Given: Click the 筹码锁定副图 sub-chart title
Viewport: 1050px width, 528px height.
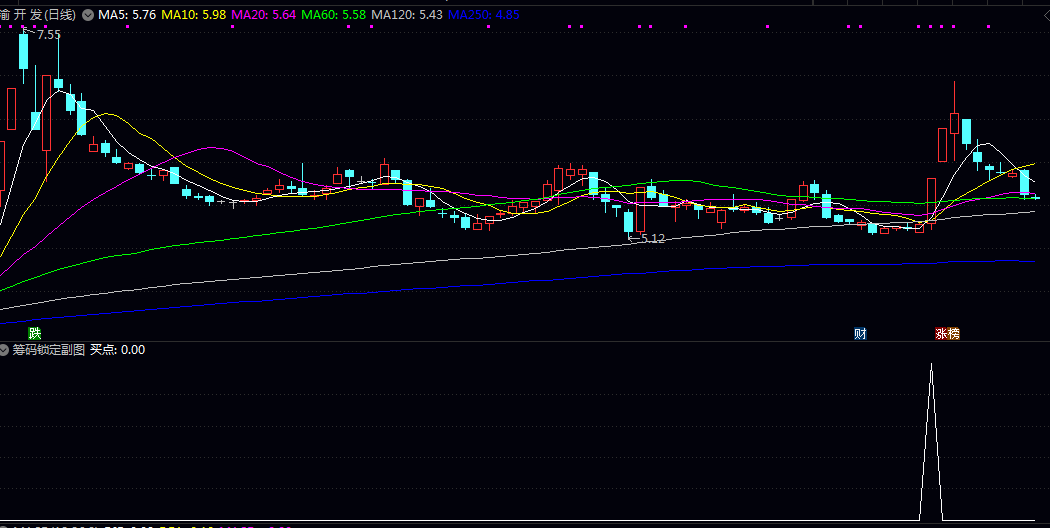Looking at the screenshot, I should 48,350.
